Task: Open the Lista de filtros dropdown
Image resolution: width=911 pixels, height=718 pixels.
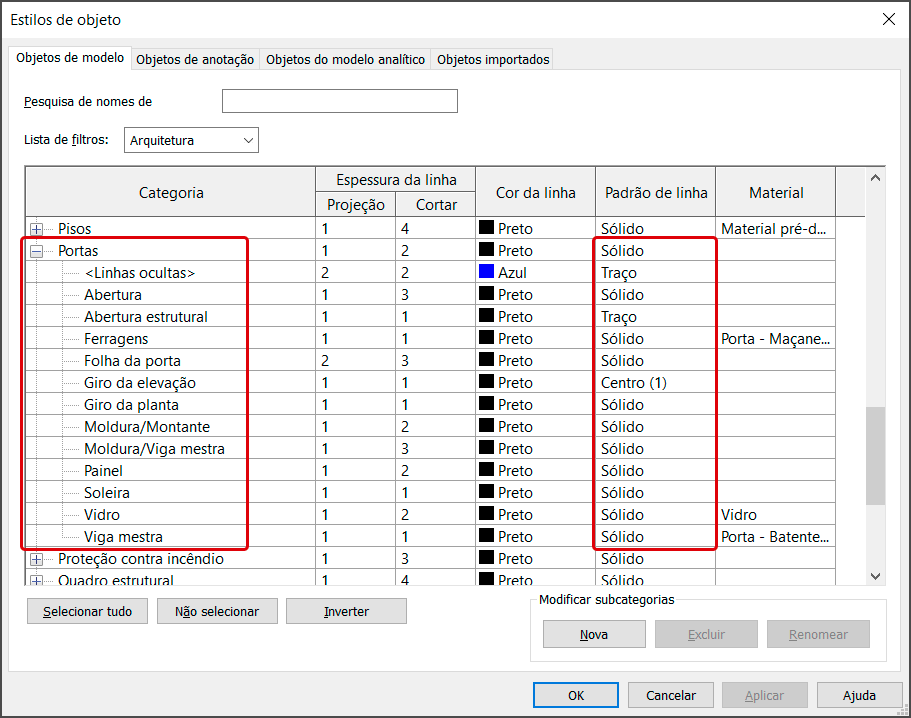Action: 191,141
